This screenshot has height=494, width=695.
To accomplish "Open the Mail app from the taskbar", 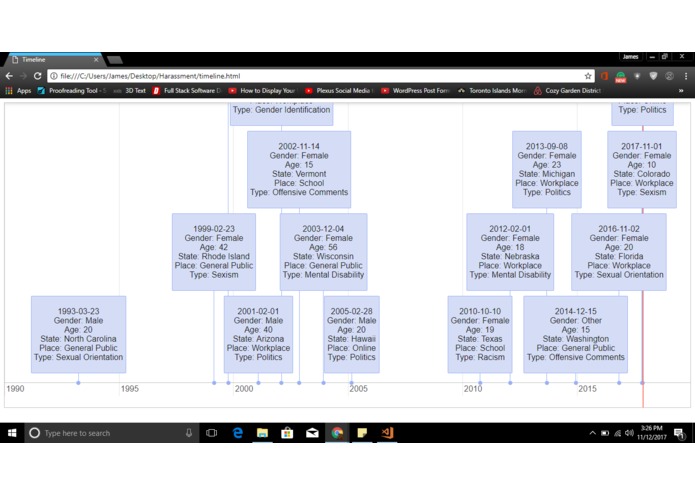I will pyautogui.click(x=312, y=433).
